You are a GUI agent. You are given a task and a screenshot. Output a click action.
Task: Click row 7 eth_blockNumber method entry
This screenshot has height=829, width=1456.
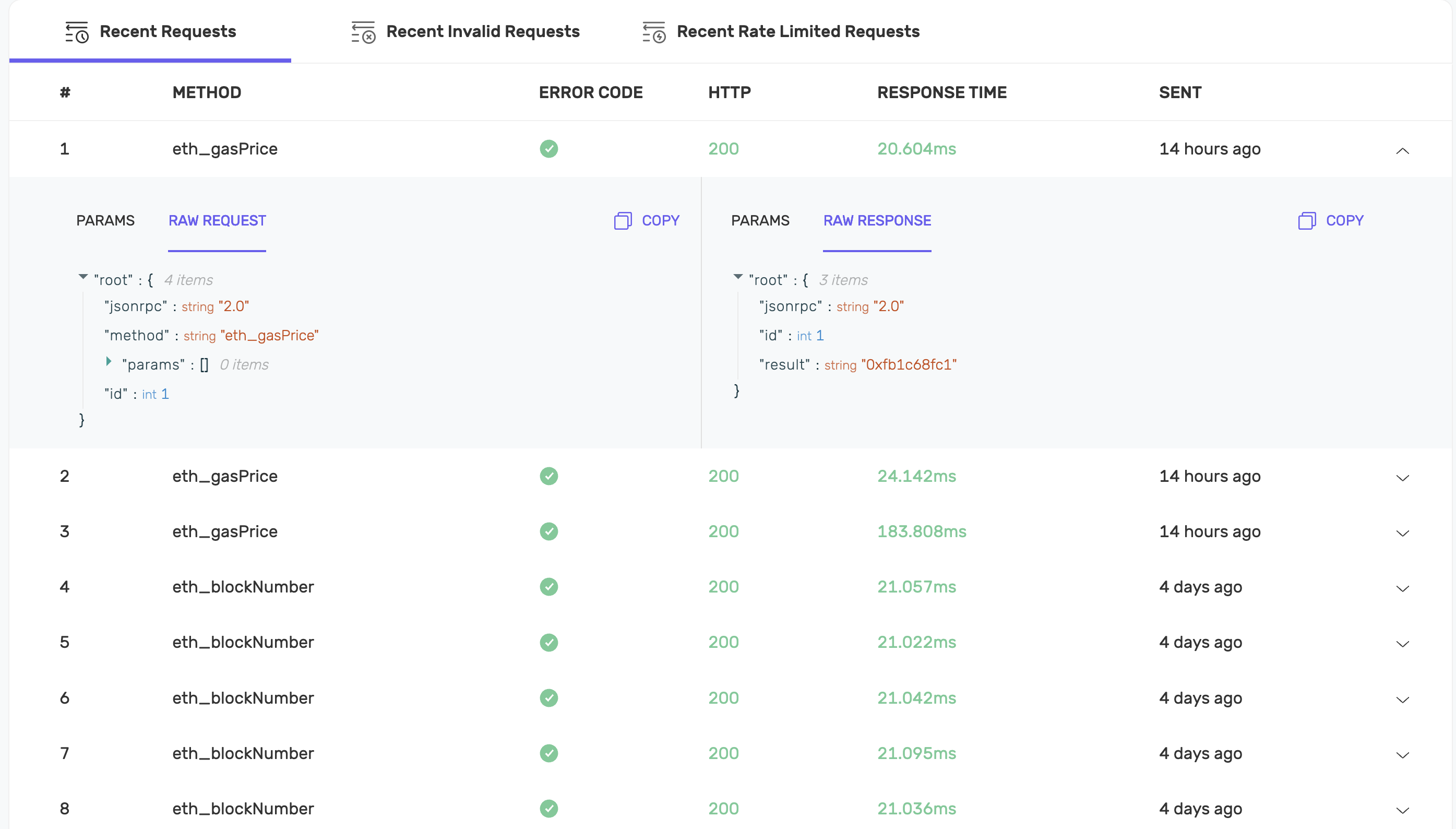[x=243, y=753]
